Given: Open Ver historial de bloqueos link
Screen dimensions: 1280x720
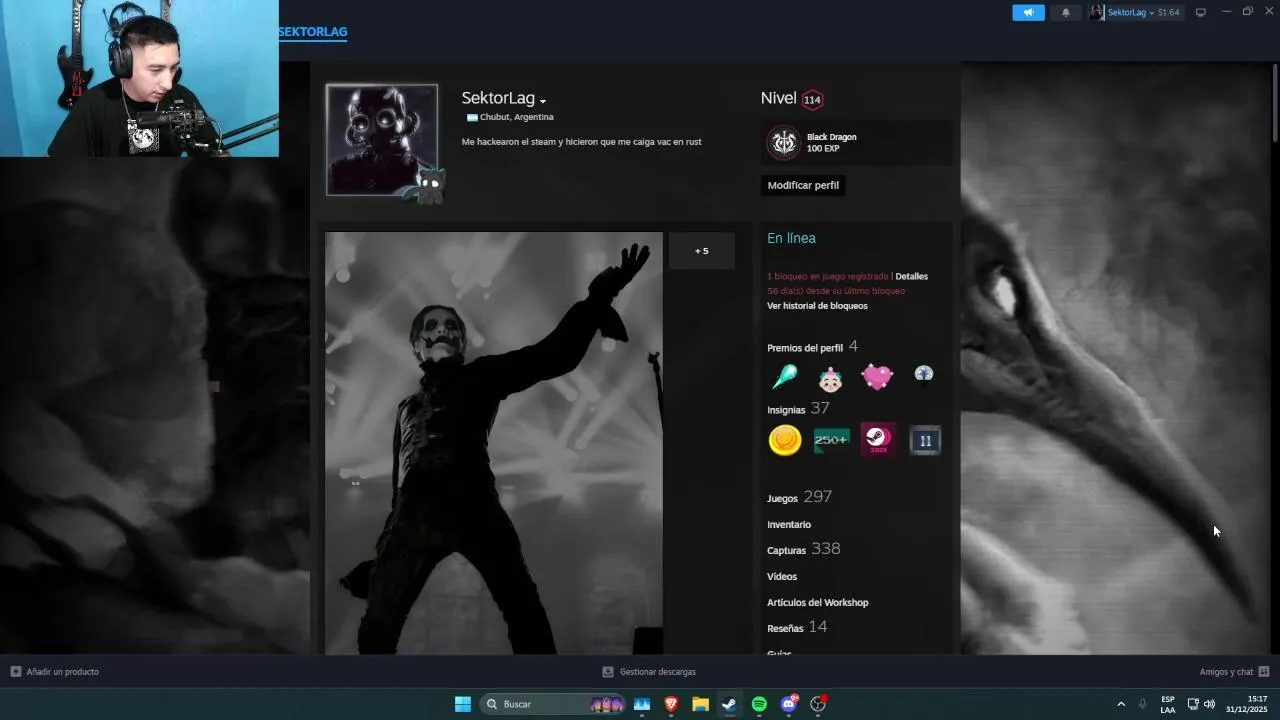Looking at the screenshot, I should [817, 306].
